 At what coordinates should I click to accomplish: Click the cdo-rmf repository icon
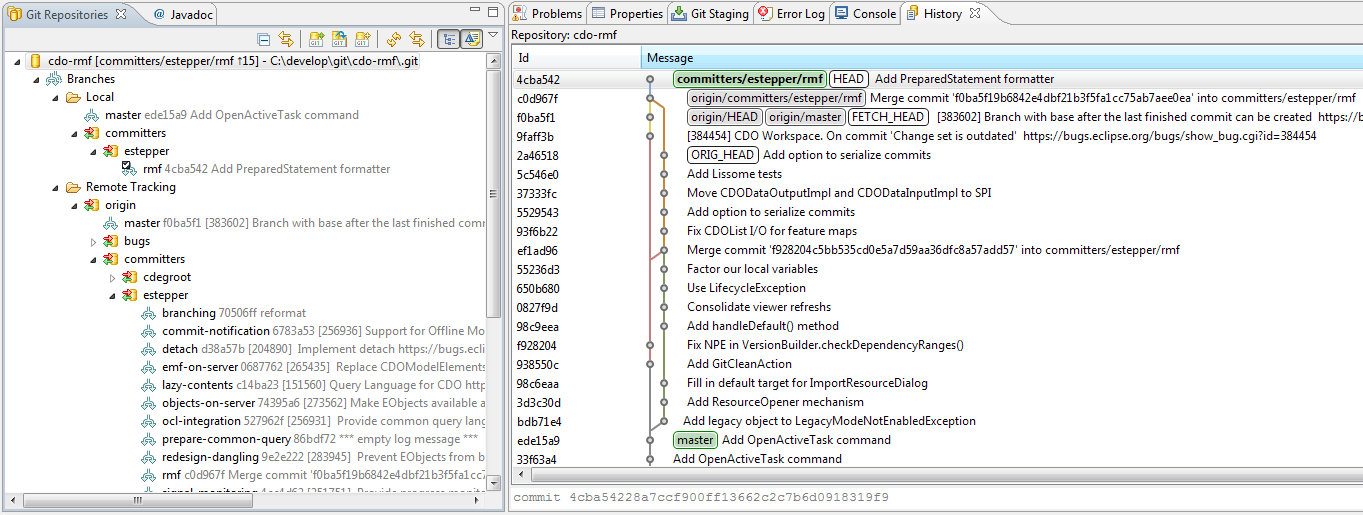(x=36, y=61)
